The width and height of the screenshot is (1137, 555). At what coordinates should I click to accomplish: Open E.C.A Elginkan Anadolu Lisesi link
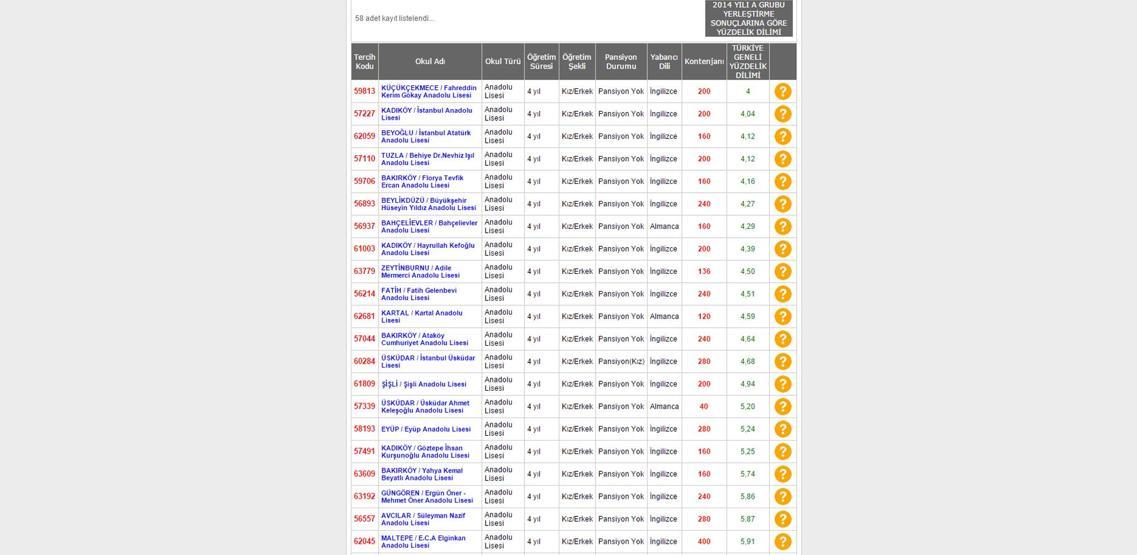423,541
